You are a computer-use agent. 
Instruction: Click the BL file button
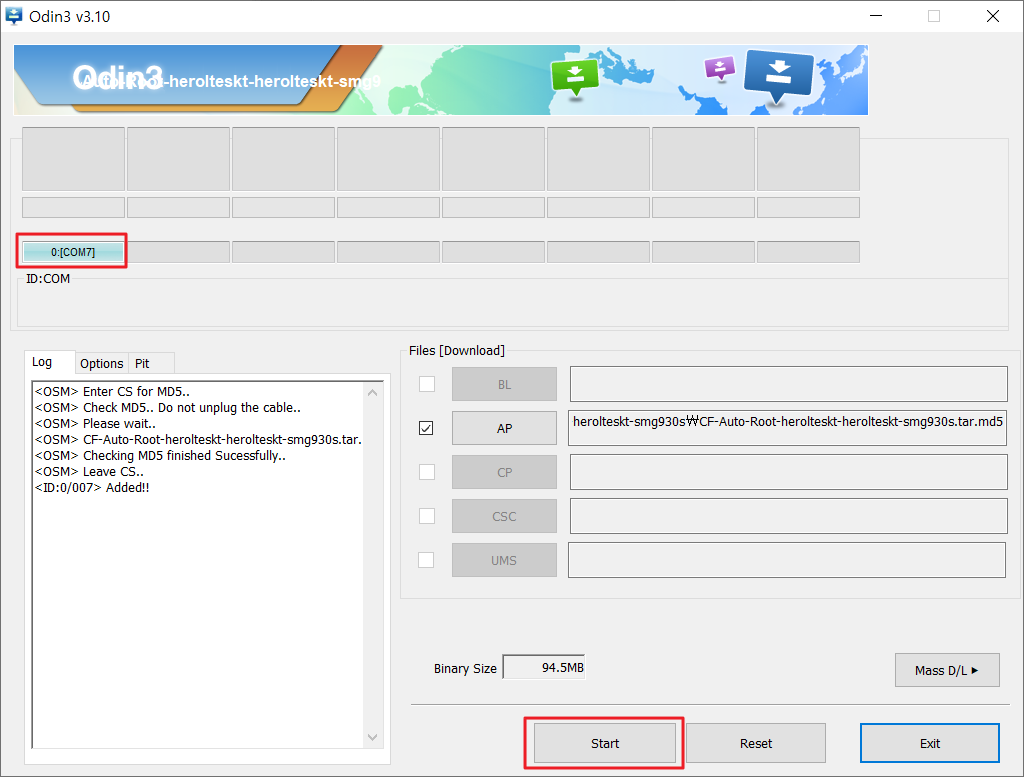(x=504, y=385)
